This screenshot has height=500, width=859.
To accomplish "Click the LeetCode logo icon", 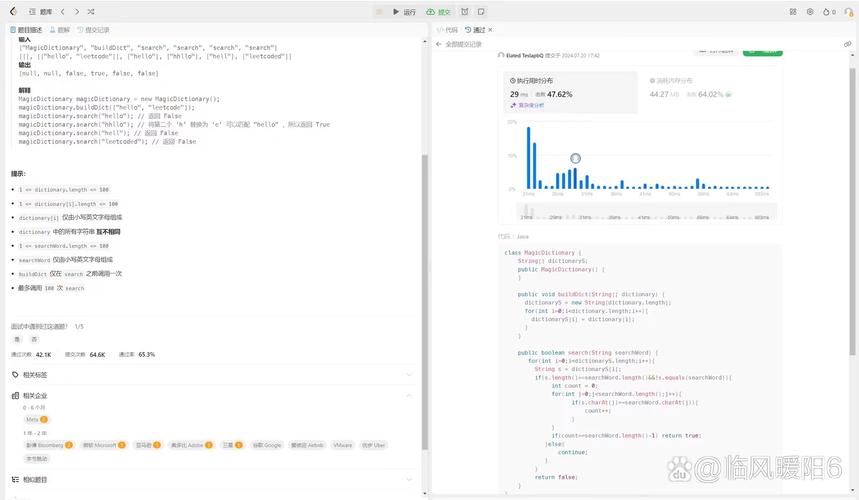I will 13,12.
